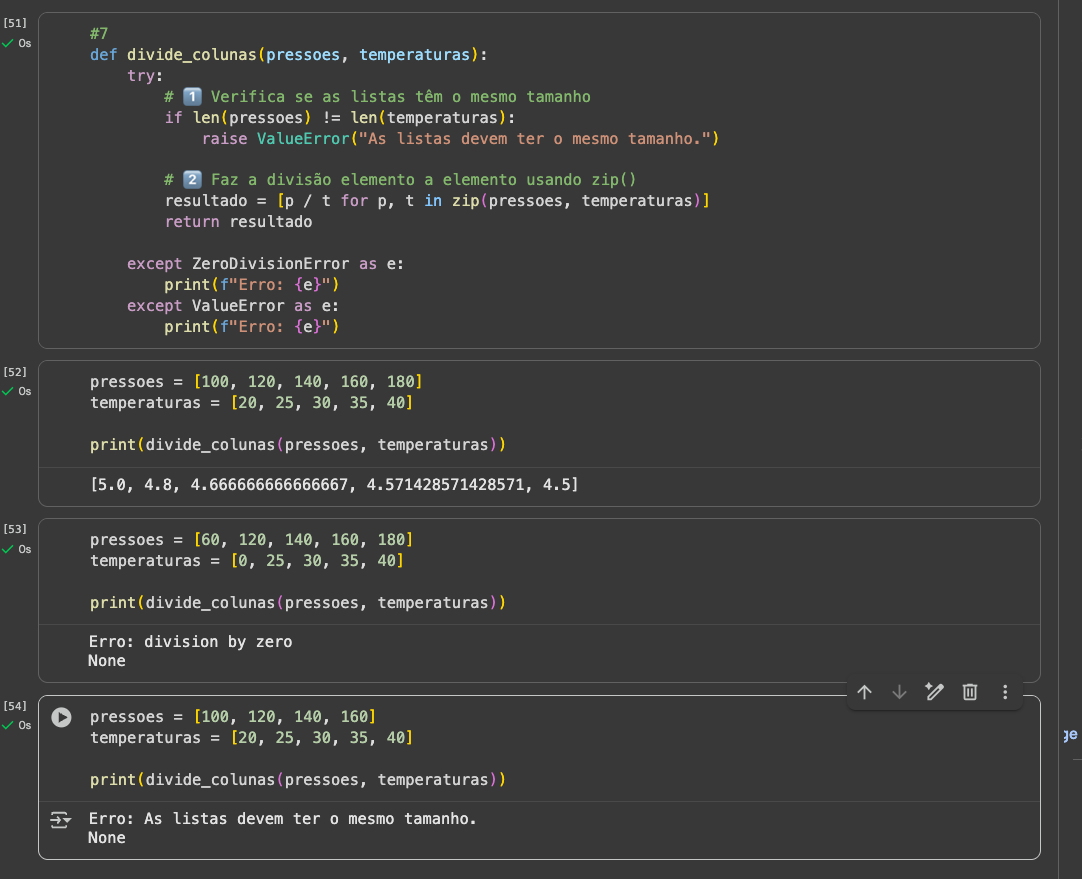Open AI edit pencil for cell
1082x879 pixels.
coord(934,692)
